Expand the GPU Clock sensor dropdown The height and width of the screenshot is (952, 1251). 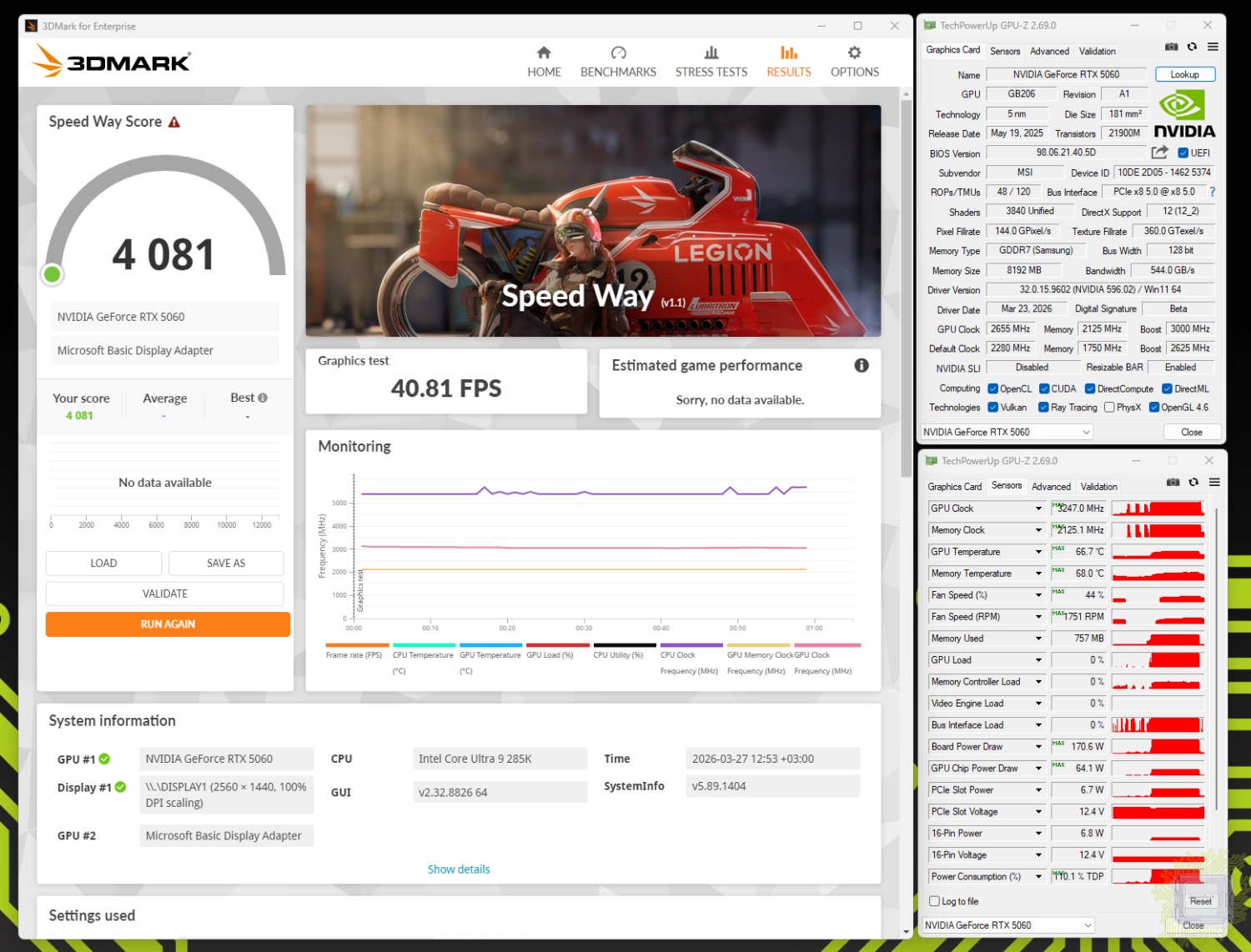1038,509
